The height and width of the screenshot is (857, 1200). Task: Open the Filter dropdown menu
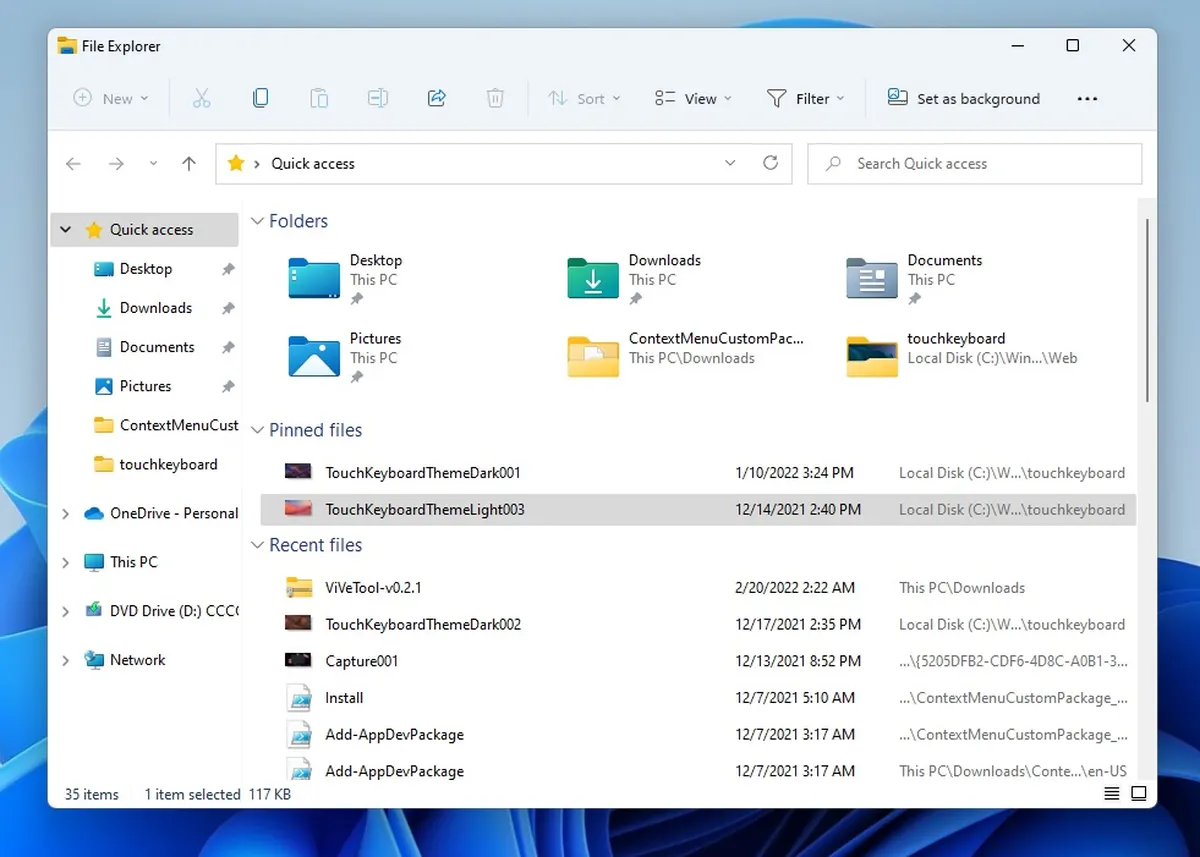[805, 98]
